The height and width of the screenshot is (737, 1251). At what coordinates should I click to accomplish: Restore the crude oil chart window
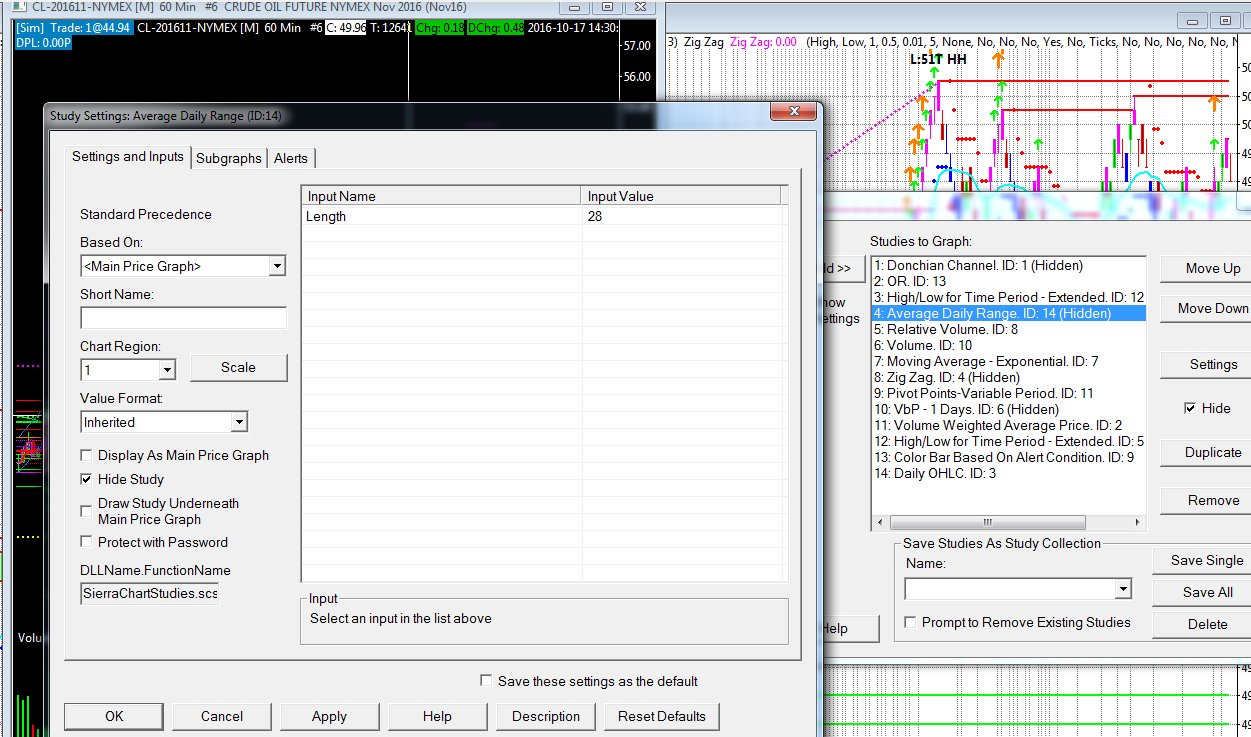[x=607, y=6]
